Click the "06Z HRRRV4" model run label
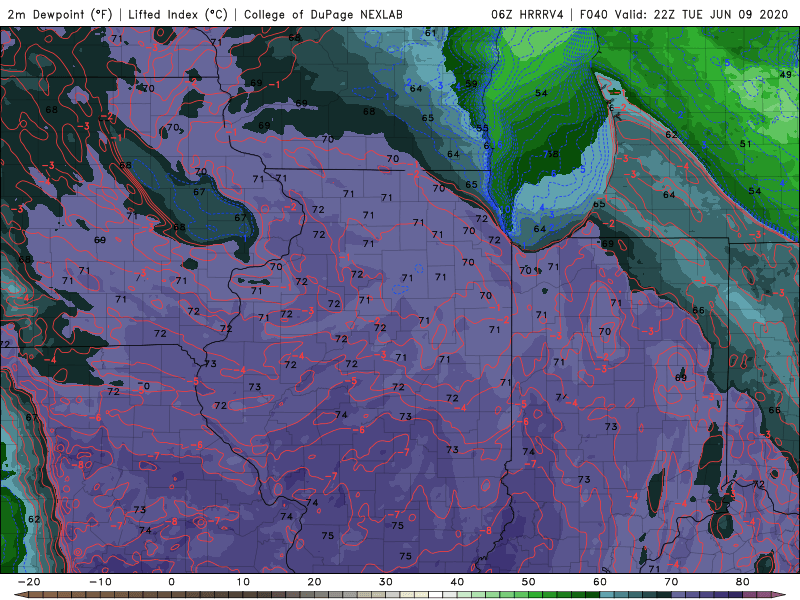Image resolution: width=800 pixels, height=600 pixels. 527,14
